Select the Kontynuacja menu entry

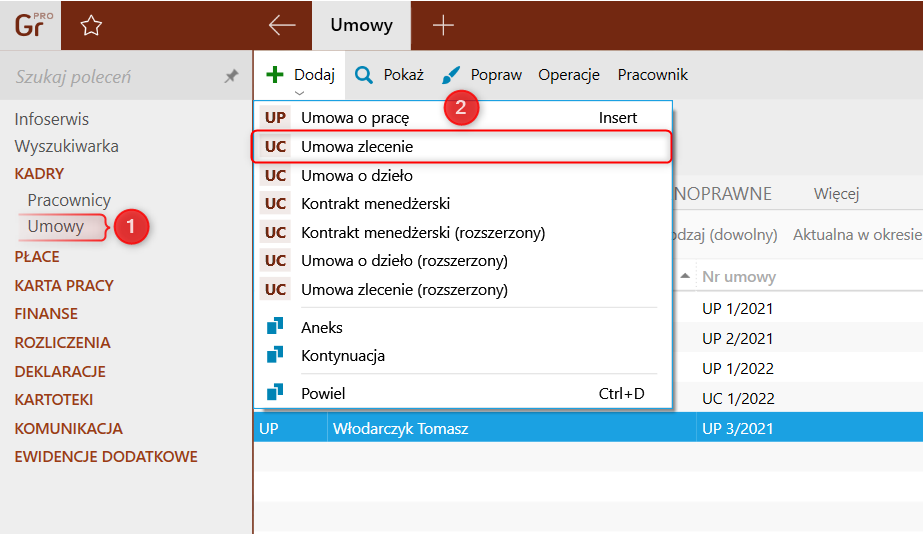(x=463, y=356)
